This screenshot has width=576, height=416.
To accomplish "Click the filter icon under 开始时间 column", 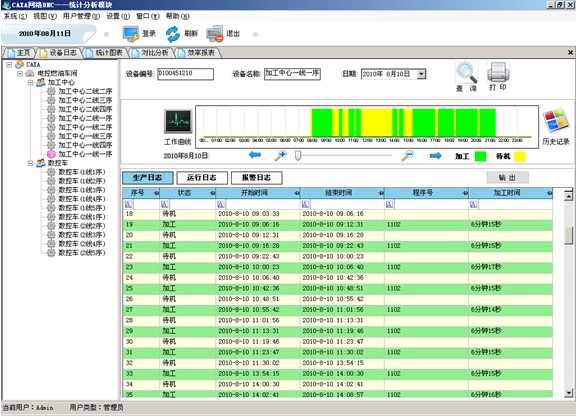I will 221,204.
